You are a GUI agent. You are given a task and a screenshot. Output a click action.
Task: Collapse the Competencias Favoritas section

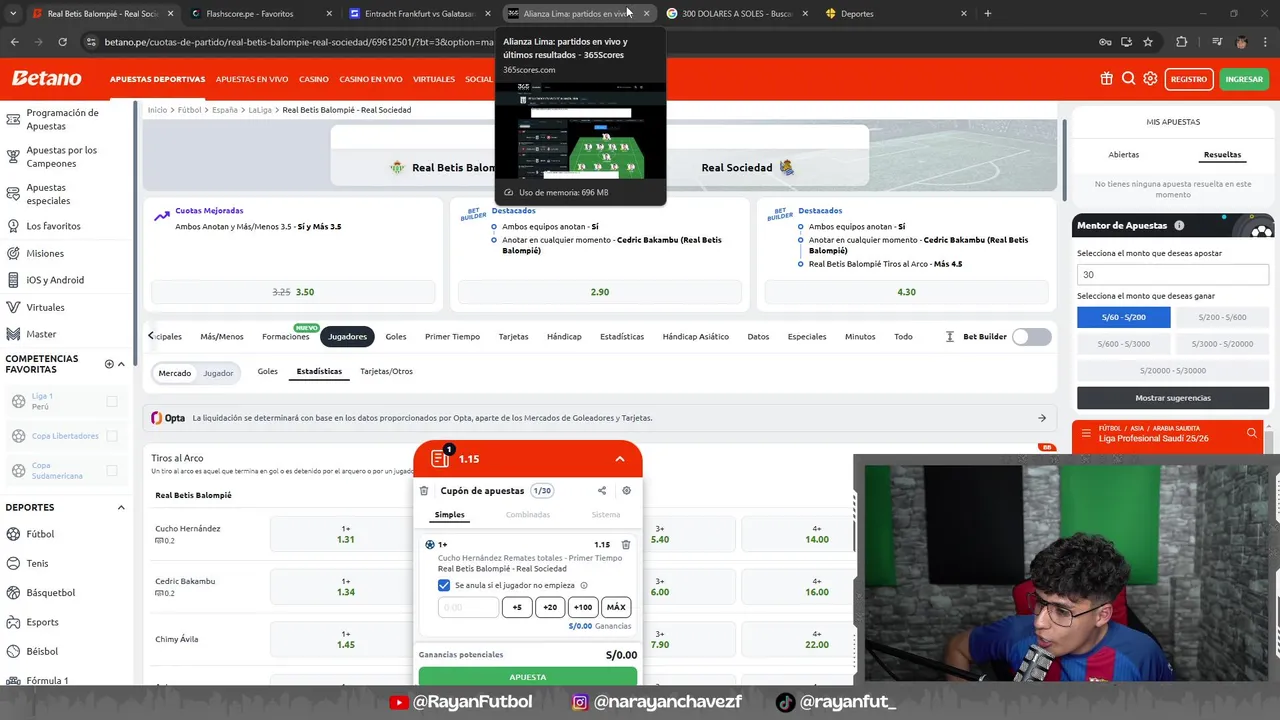click(x=122, y=364)
